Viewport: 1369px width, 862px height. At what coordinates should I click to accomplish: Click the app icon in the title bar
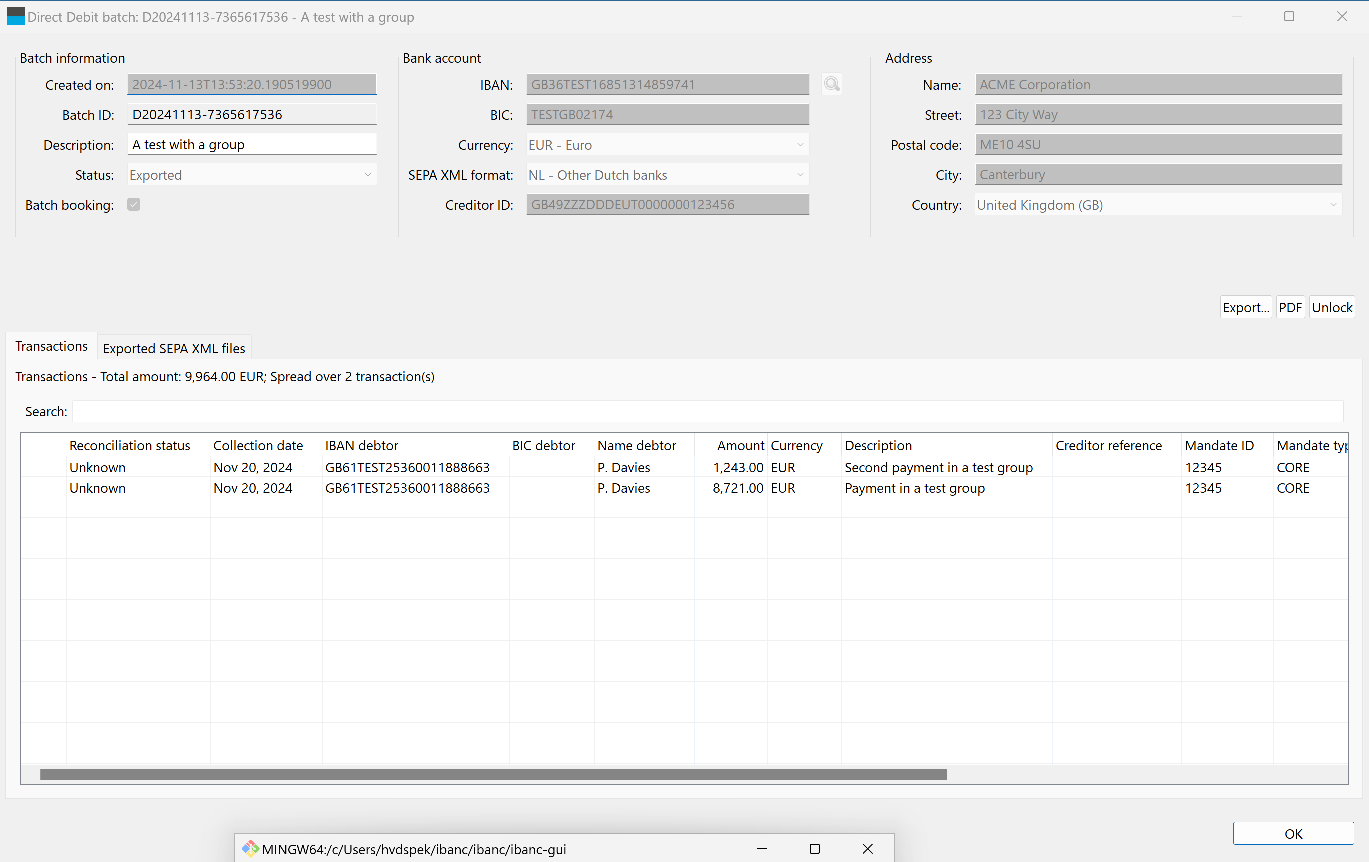click(x=16, y=16)
